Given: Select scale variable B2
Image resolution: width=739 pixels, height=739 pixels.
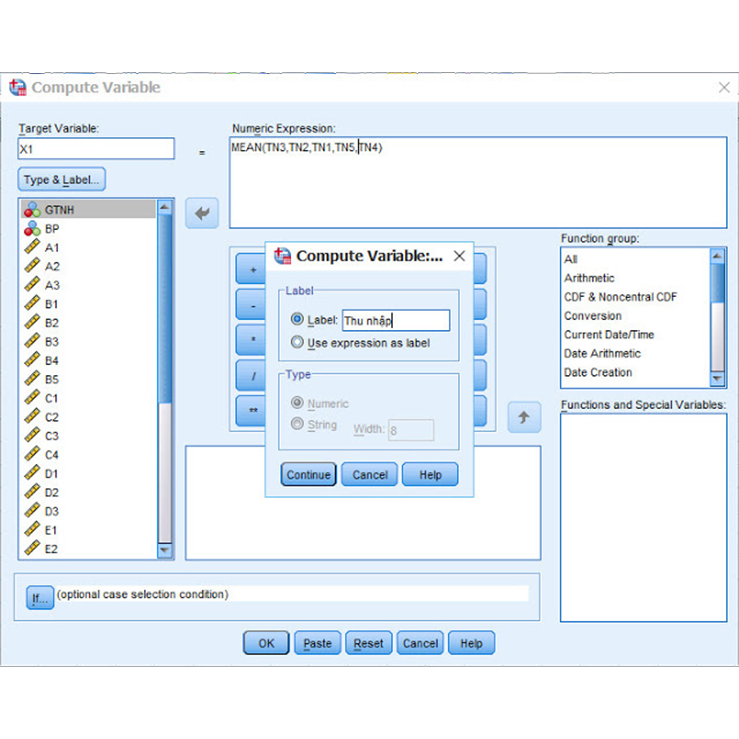Looking at the screenshot, I should coord(88,323).
